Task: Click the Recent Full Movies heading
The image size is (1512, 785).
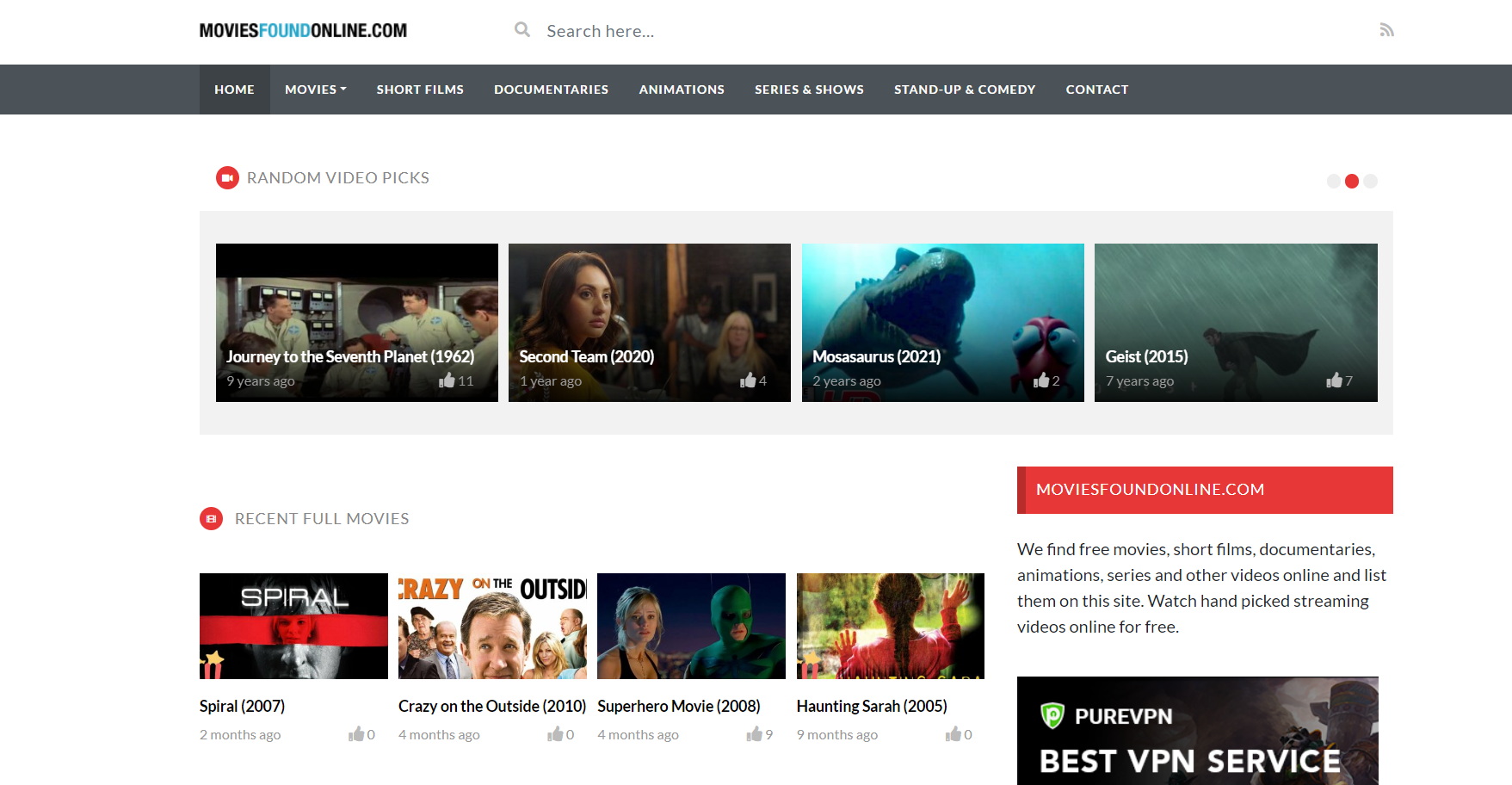Action: coord(322,519)
